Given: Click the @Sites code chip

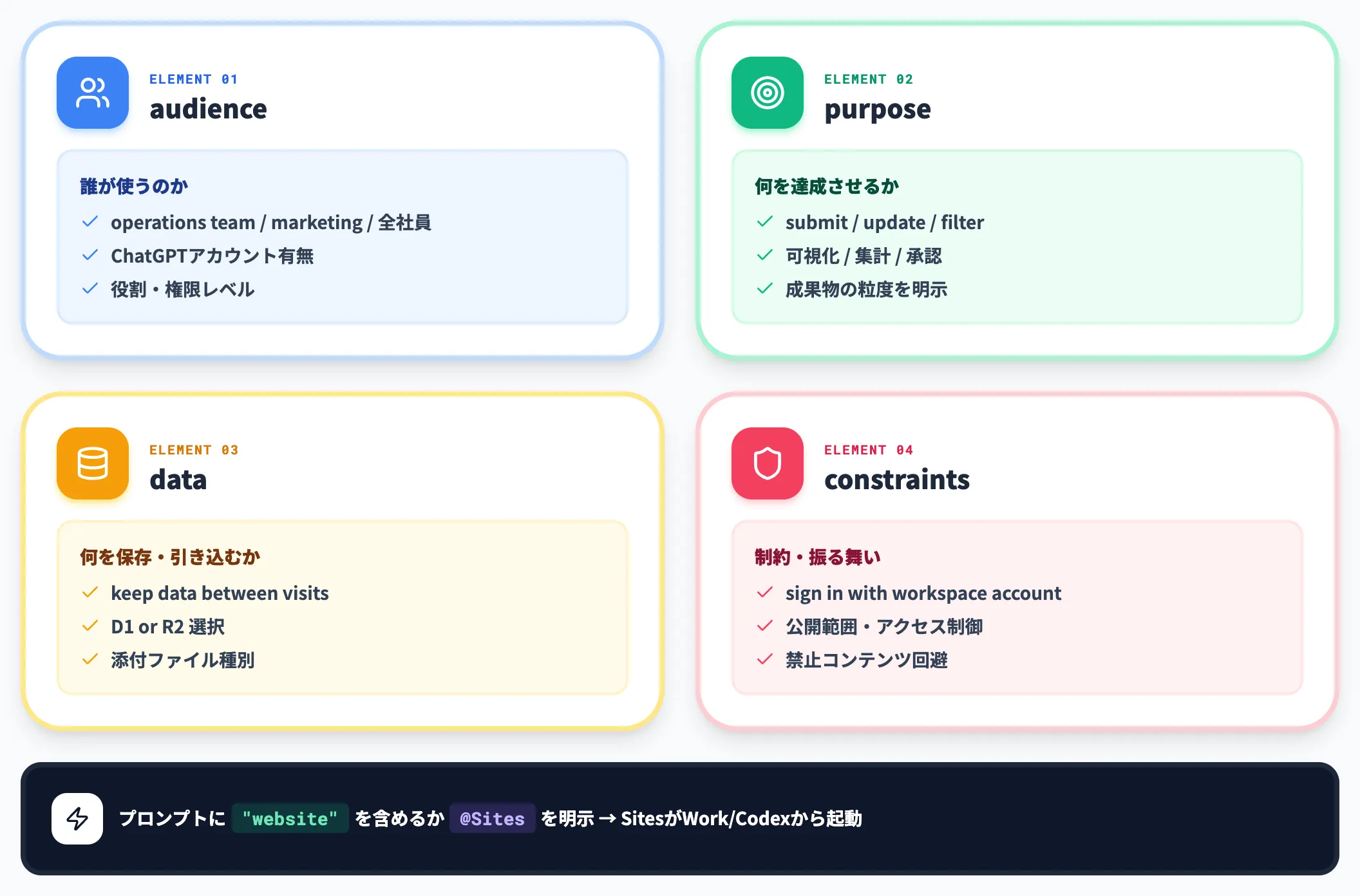Looking at the screenshot, I should (x=492, y=818).
